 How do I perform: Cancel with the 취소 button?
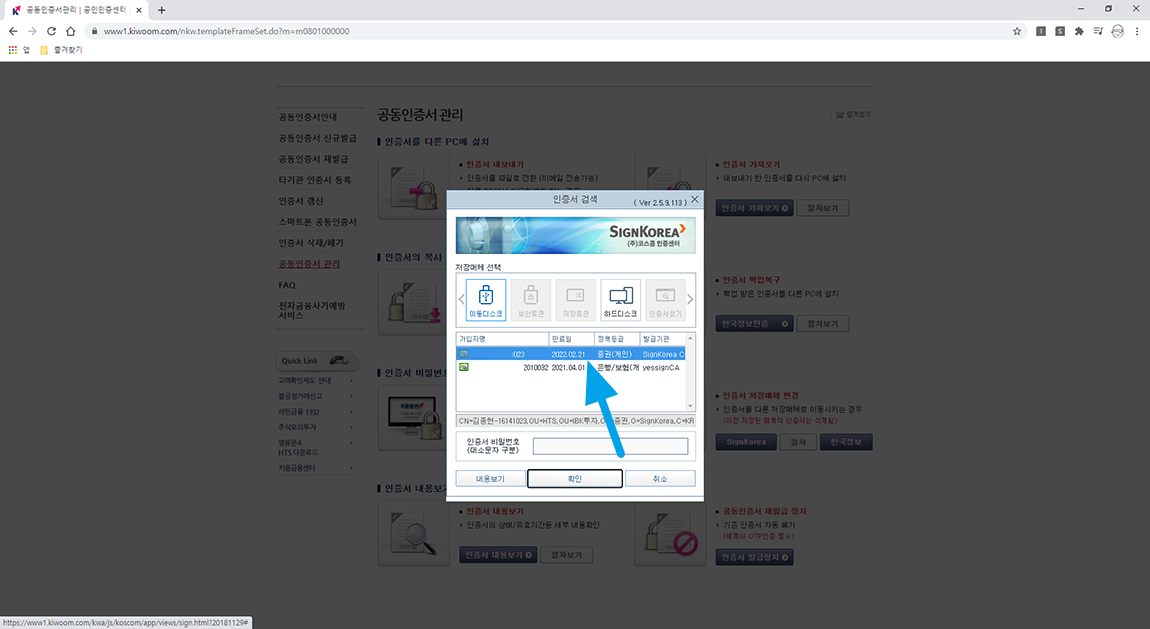tap(660, 479)
